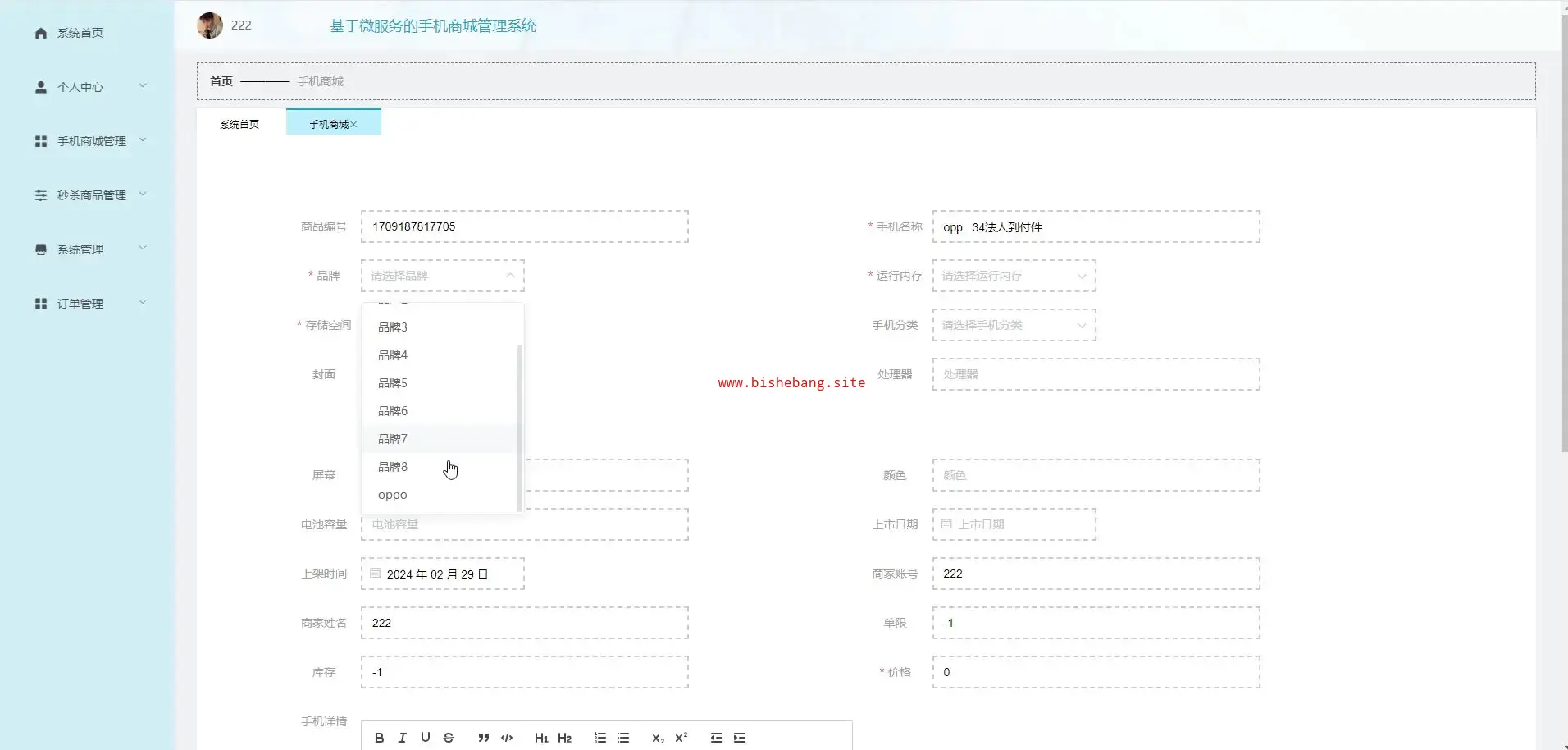1568x750 pixels.
Task: Insert a blockquote in editor
Action: coord(484,738)
